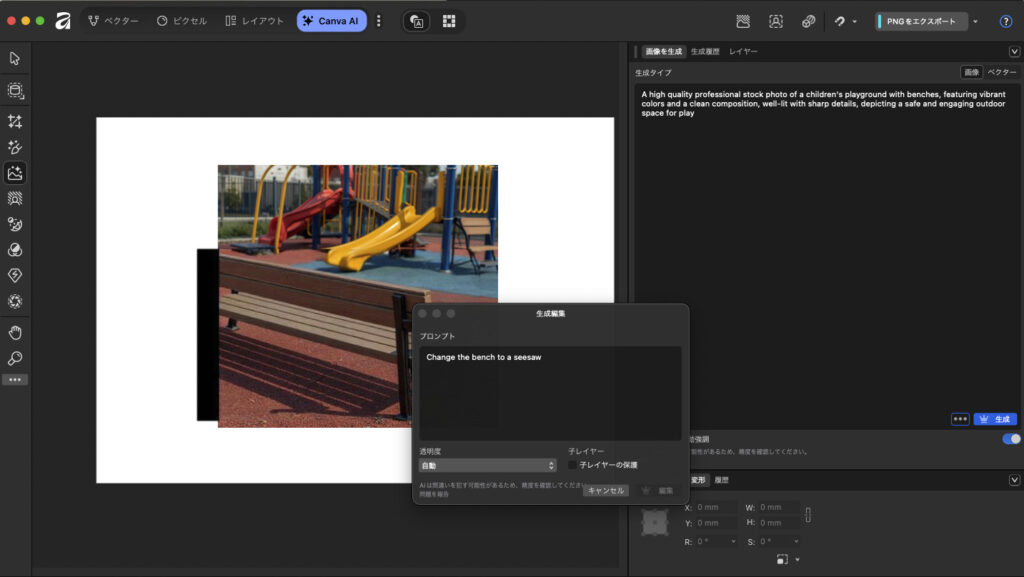Click the transform anchor point selector
This screenshot has height=577, width=1024.
coord(655,522)
